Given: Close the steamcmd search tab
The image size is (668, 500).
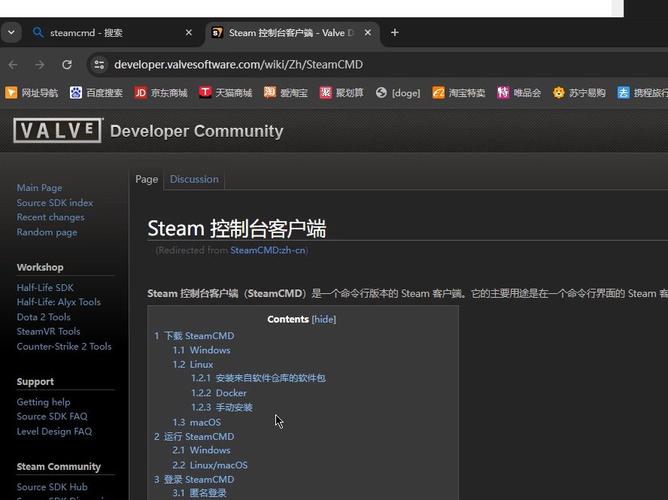Looking at the screenshot, I should pyautogui.click(x=189, y=32).
